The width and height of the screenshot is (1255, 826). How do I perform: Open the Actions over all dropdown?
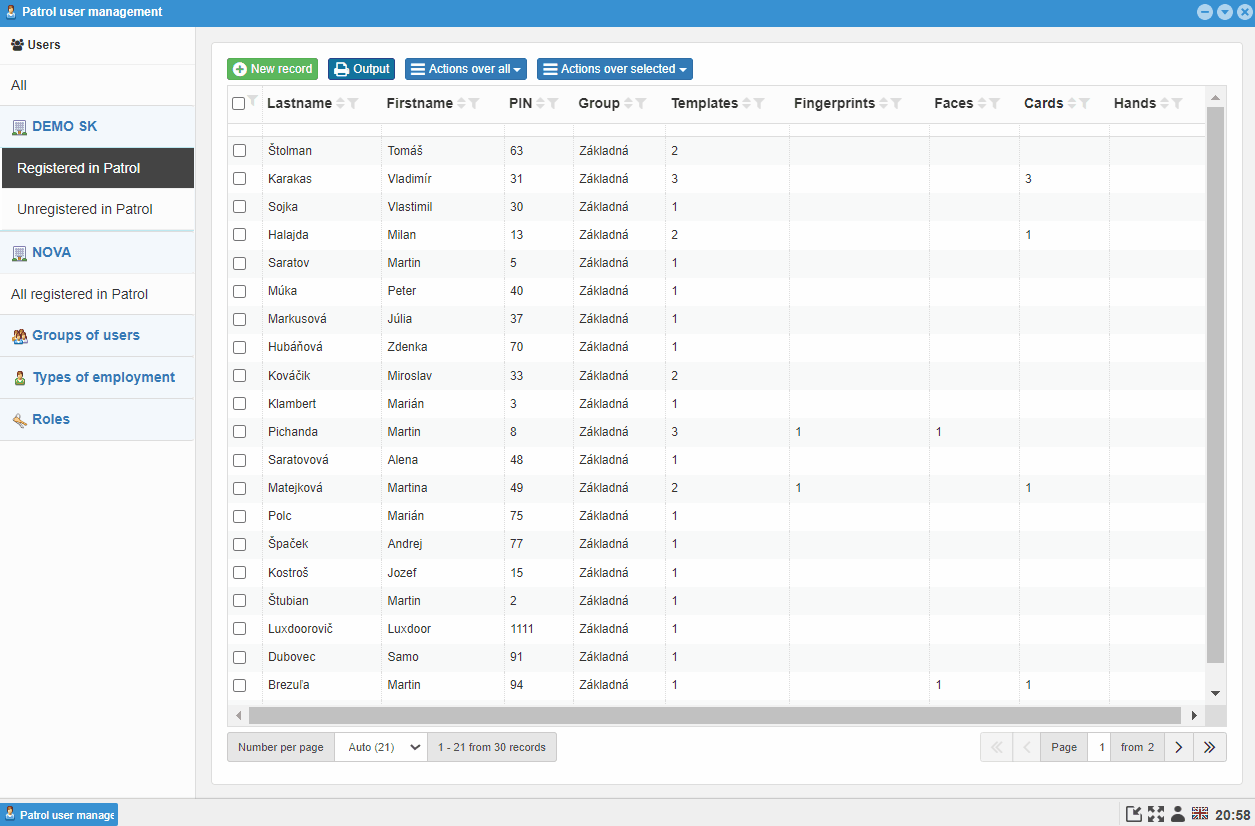pos(466,69)
